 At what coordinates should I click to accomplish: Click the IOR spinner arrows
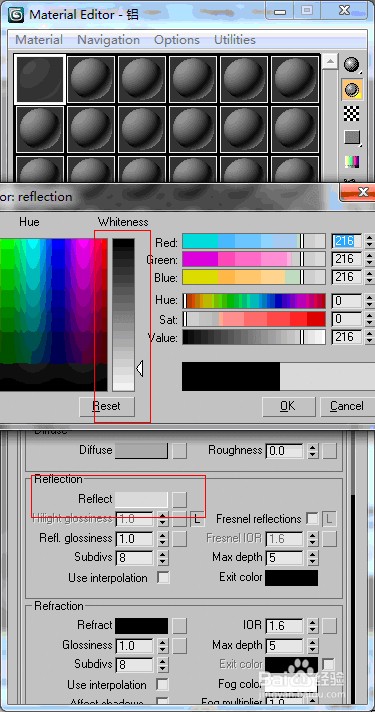coord(312,626)
